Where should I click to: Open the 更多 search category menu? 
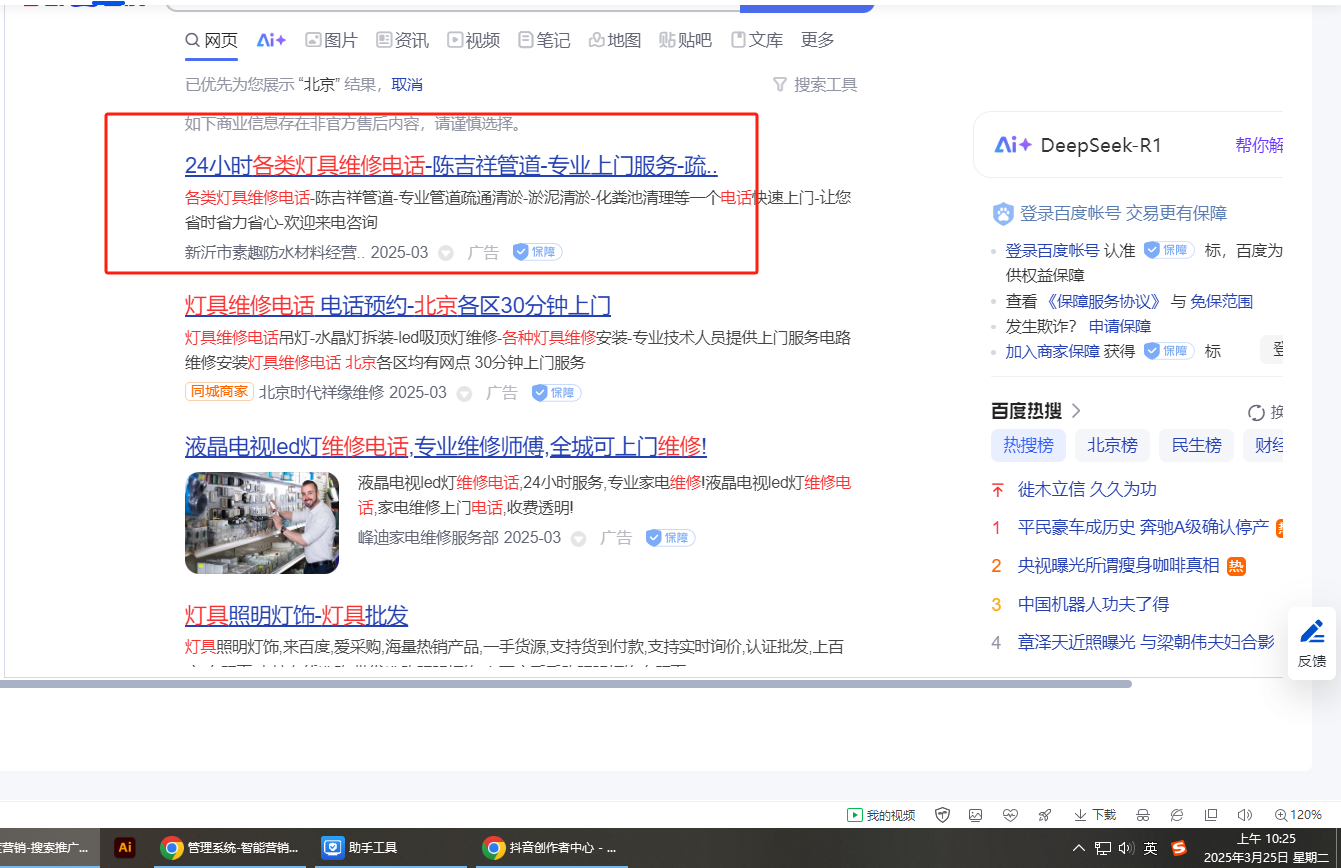[817, 40]
